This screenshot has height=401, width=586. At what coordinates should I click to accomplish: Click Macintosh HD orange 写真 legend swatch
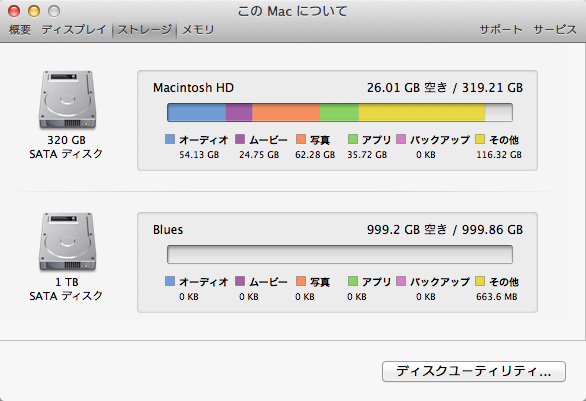(301, 139)
